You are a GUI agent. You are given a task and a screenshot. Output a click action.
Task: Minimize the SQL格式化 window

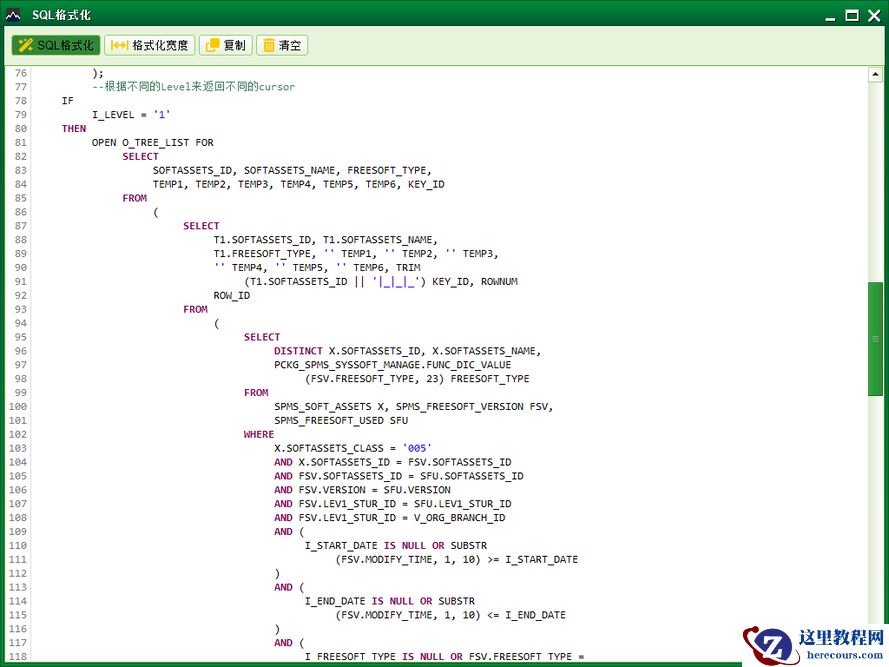[x=830, y=15]
